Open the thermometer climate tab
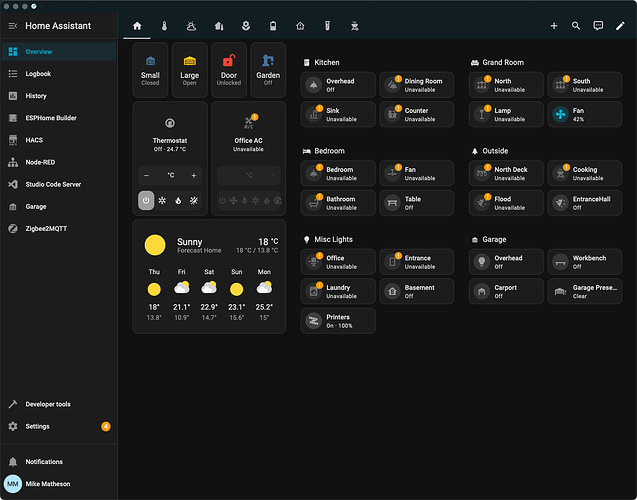The image size is (637, 500). point(164,26)
